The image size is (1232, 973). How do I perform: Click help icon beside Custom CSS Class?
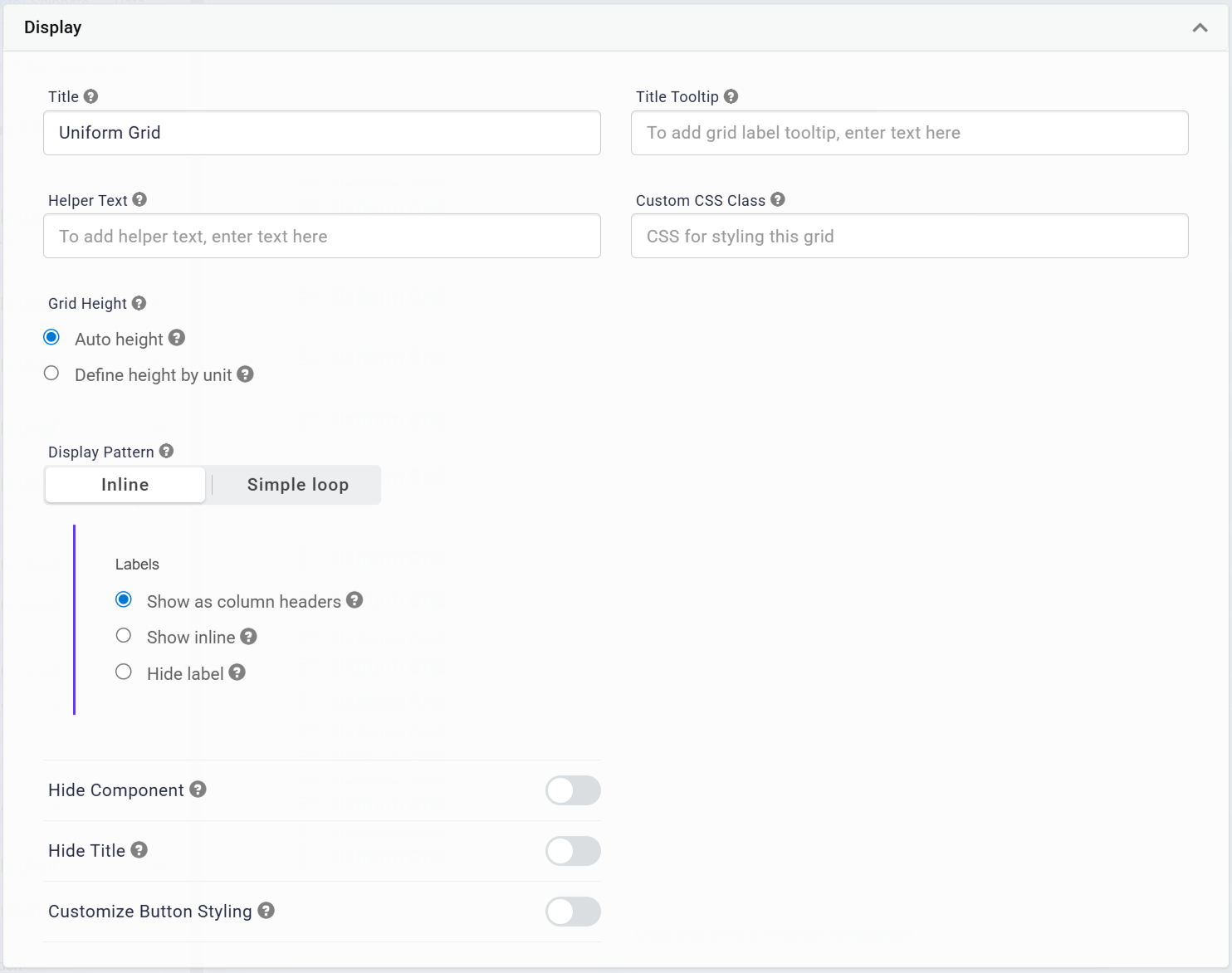(777, 199)
